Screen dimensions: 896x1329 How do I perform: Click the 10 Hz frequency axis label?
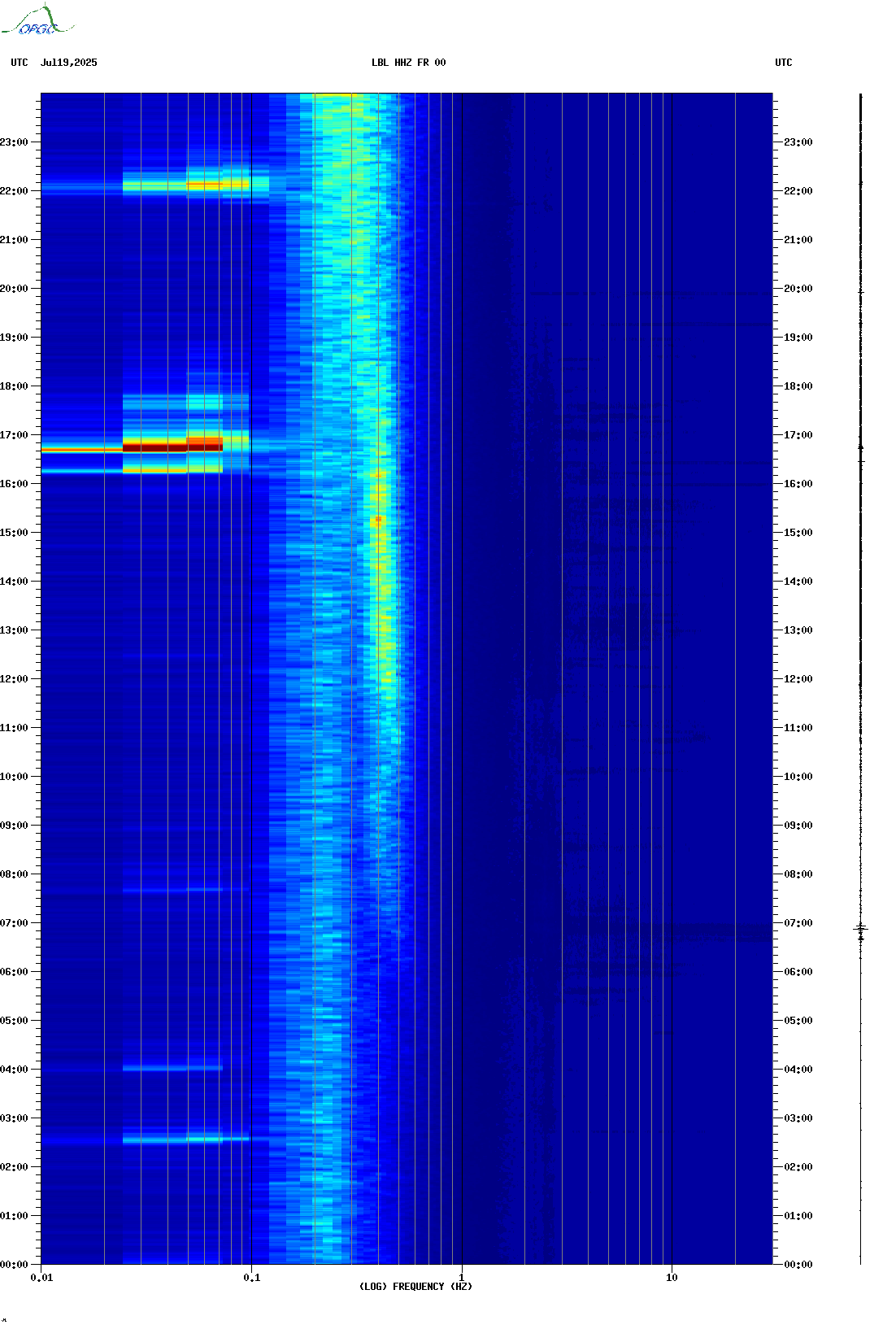[x=672, y=1278]
